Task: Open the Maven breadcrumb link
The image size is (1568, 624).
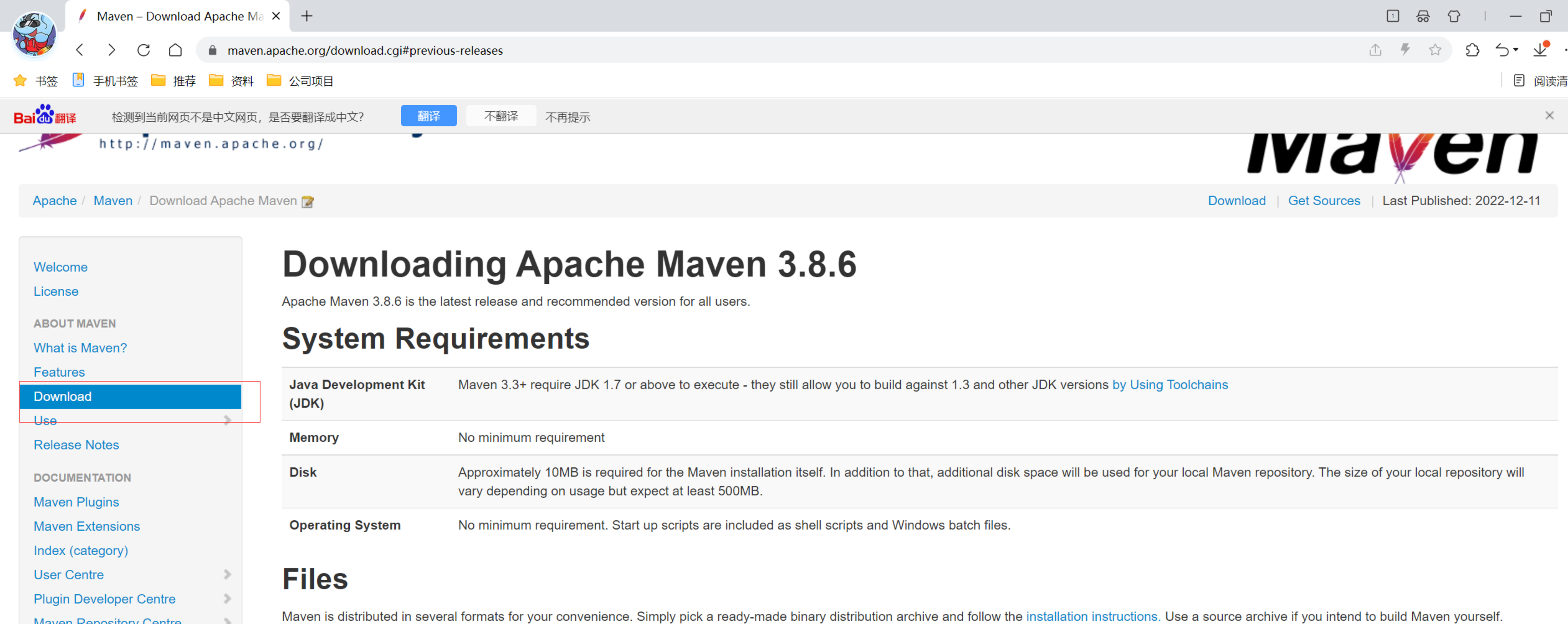Action: click(113, 200)
